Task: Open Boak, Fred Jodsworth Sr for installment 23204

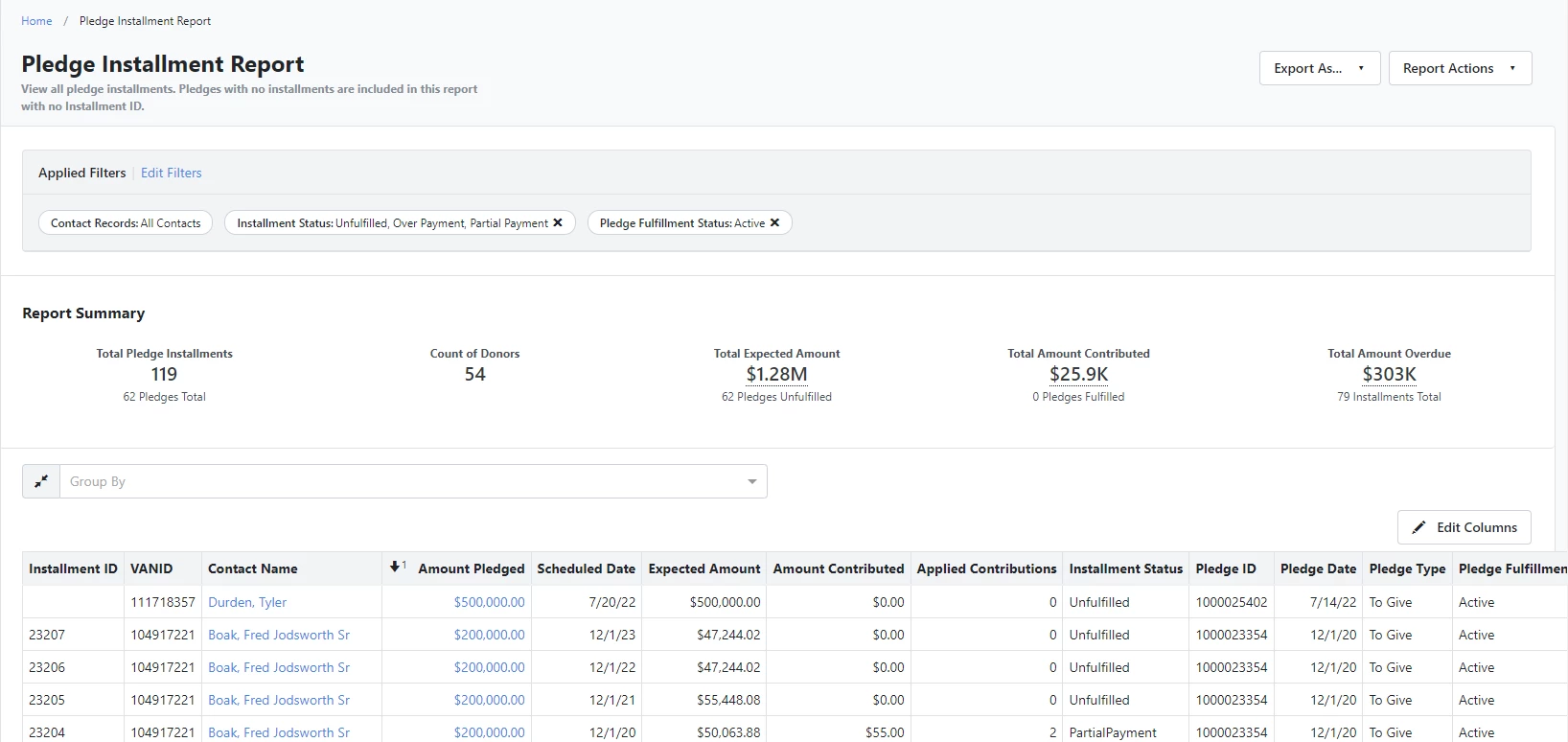Action: [279, 732]
